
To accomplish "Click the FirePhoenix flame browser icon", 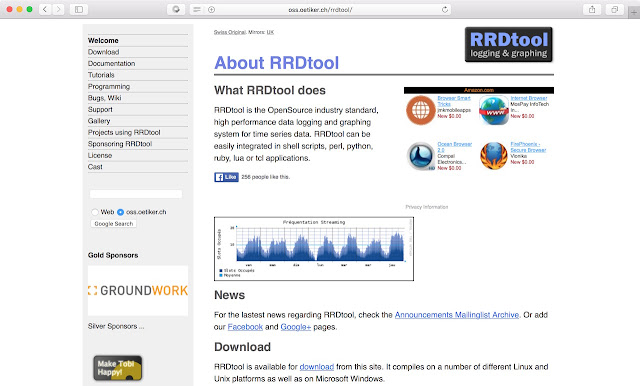I will pyautogui.click(x=494, y=156).
